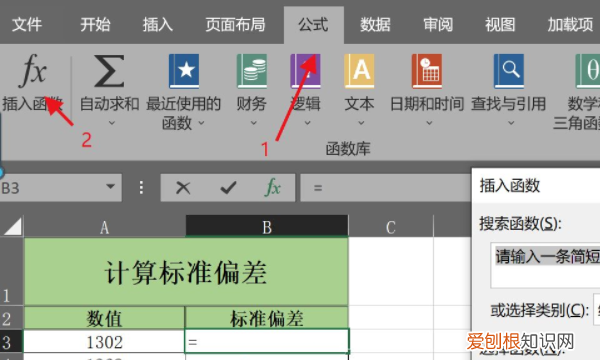Image resolution: width=600 pixels, height=360 pixels.
Task: Switch to the Review (审阅) tab
Action: (438, 25)
